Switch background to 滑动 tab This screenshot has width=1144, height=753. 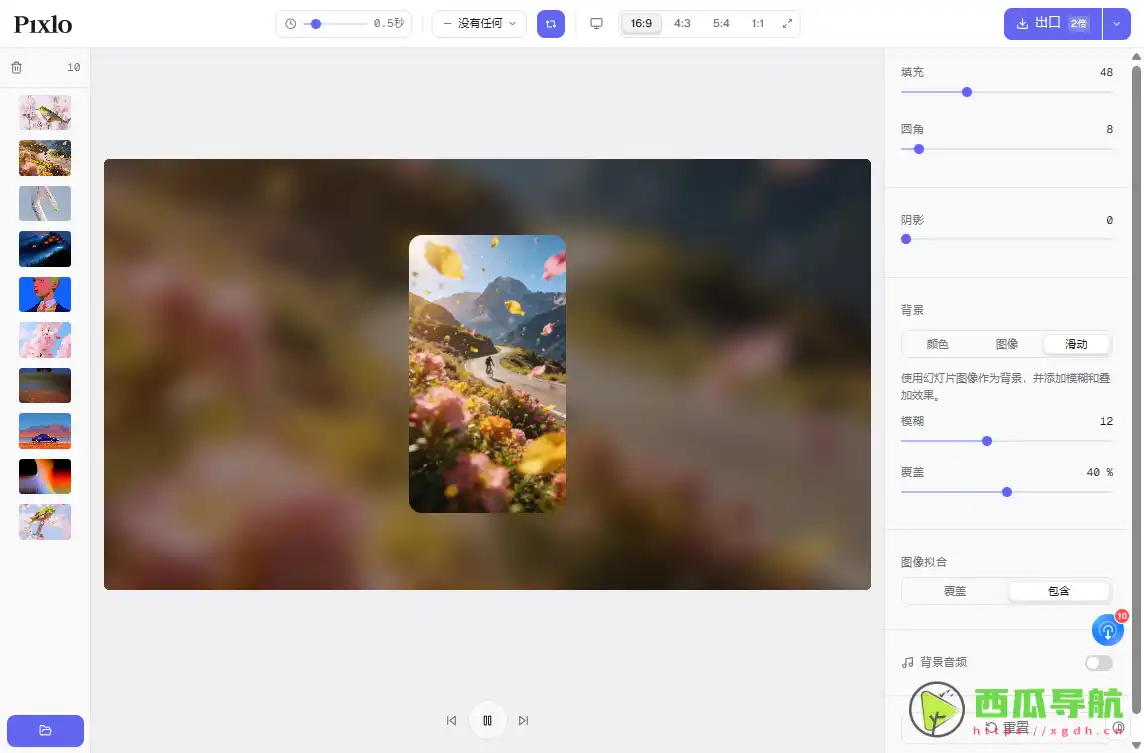pyautogui.click(x=1076, y=344)
